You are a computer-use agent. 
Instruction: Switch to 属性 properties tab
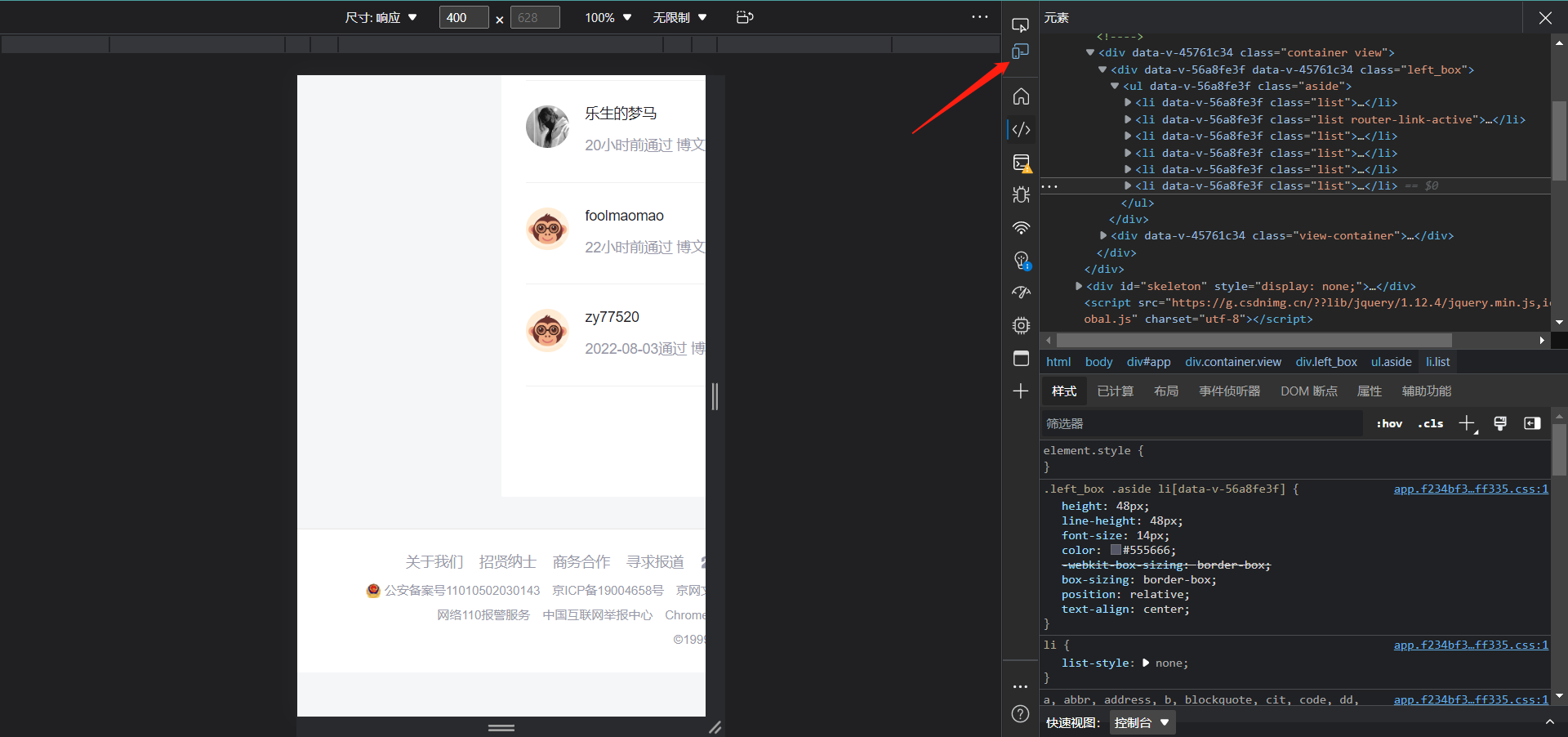[x=1370, y=391]
